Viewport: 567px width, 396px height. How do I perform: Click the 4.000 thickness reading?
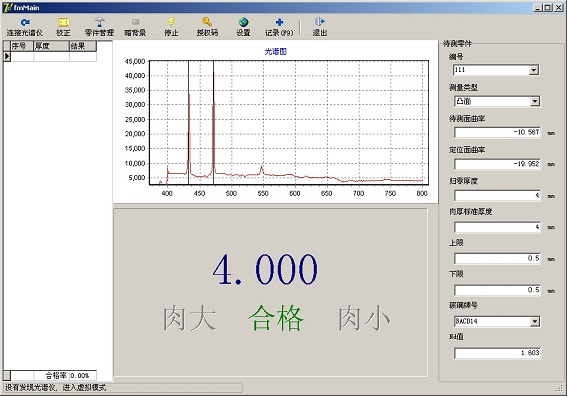click(x=265, y=269)
